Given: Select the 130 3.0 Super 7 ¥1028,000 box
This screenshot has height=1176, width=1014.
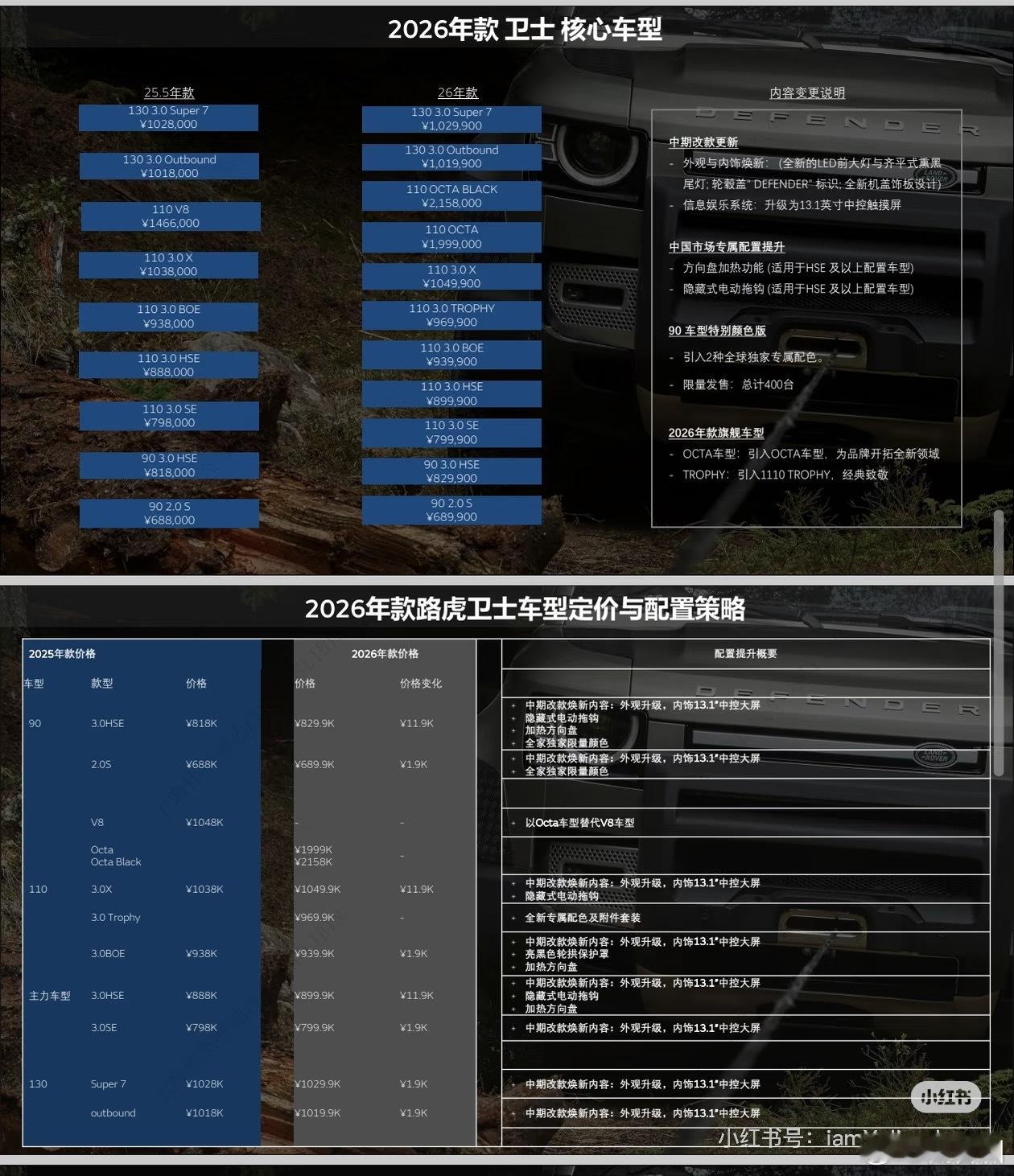Looking at the screenshot, I should [x=168, y=117].
